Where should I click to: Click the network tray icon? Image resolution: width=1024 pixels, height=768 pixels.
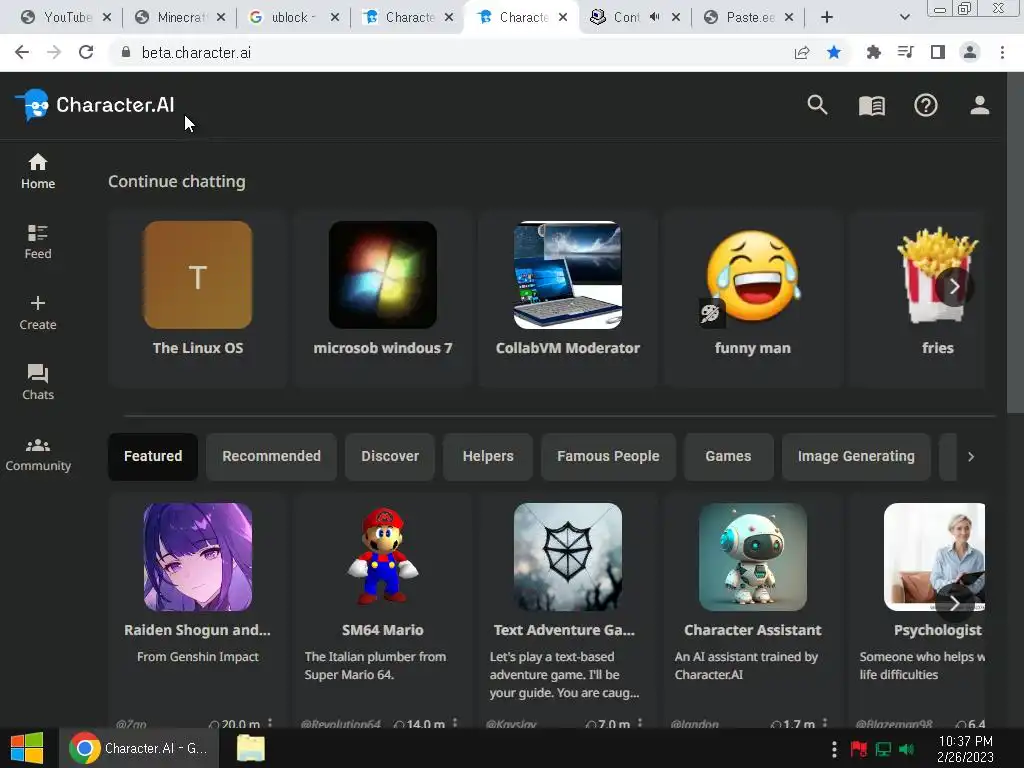click(883, 749)
